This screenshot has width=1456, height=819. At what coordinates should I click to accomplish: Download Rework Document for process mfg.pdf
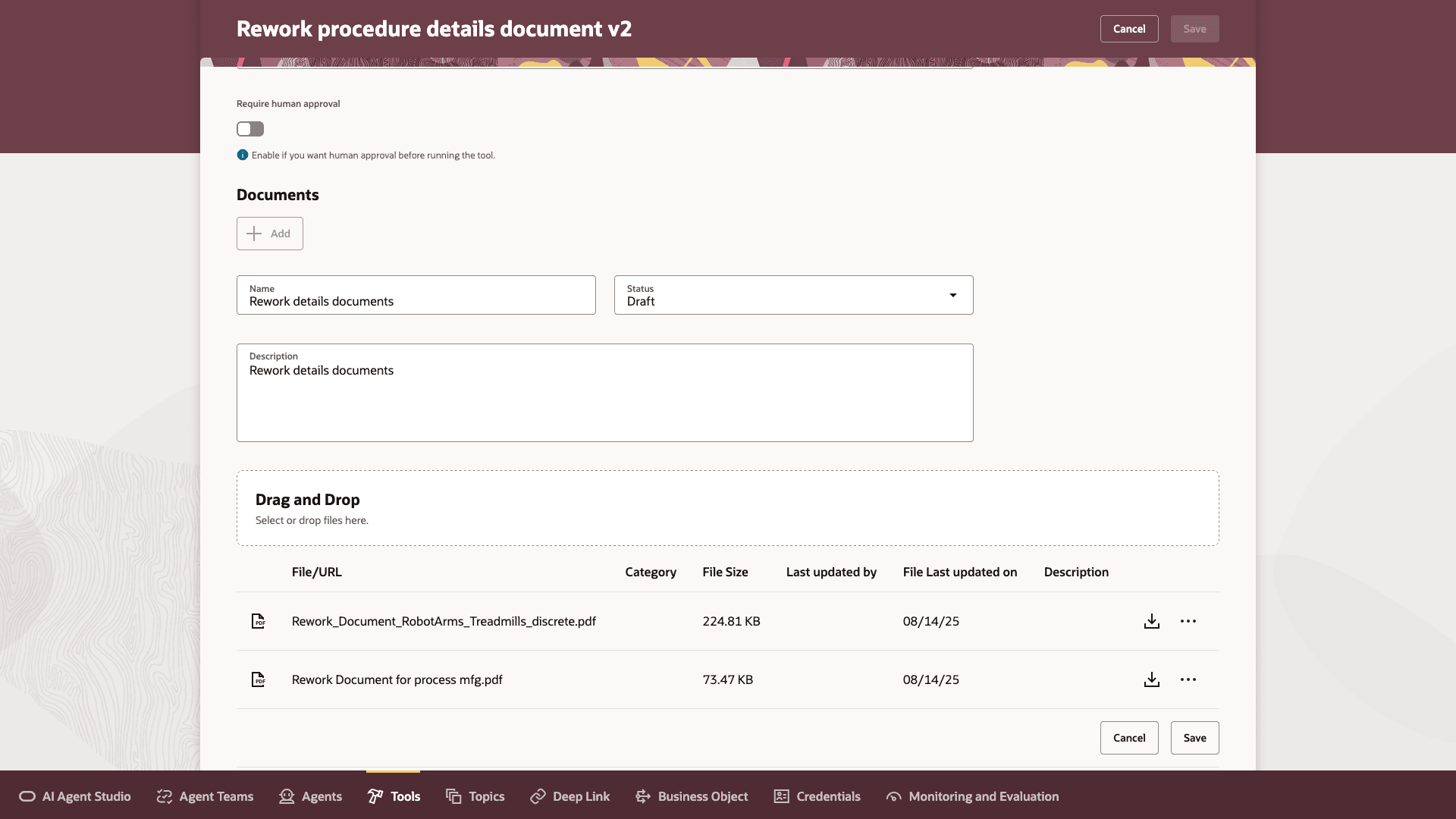point(1152,679)
